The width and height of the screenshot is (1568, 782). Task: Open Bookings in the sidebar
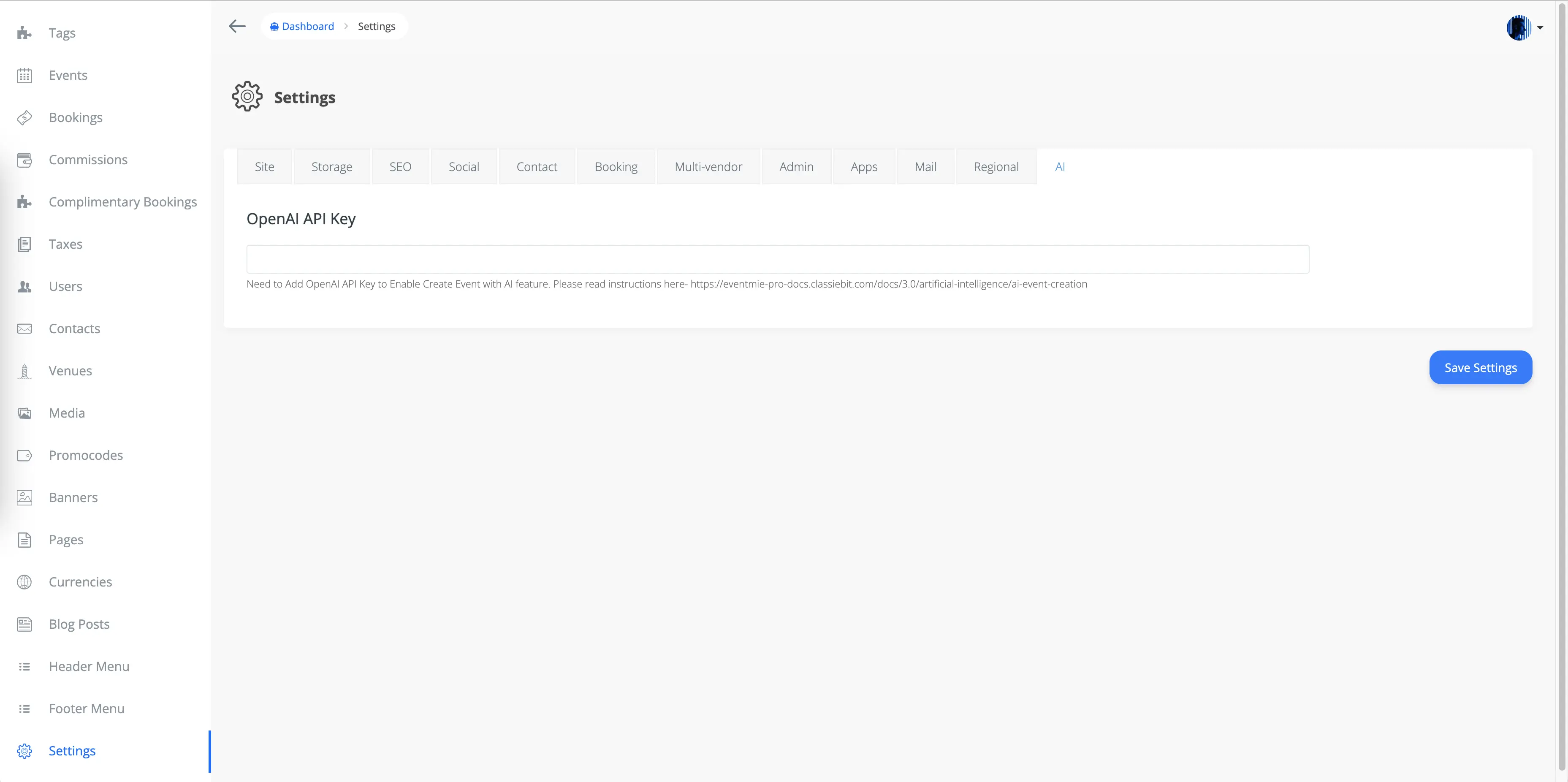pyautogui.click(x=76, y=117)
